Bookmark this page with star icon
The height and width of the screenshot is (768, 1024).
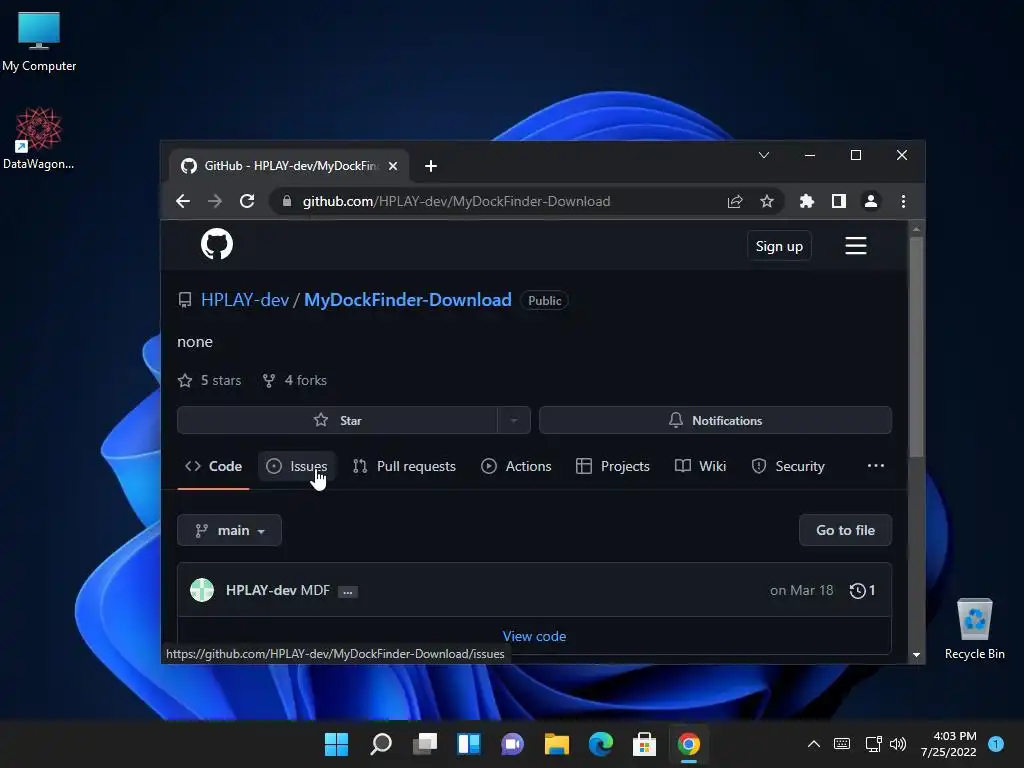[x=767, y=201]
